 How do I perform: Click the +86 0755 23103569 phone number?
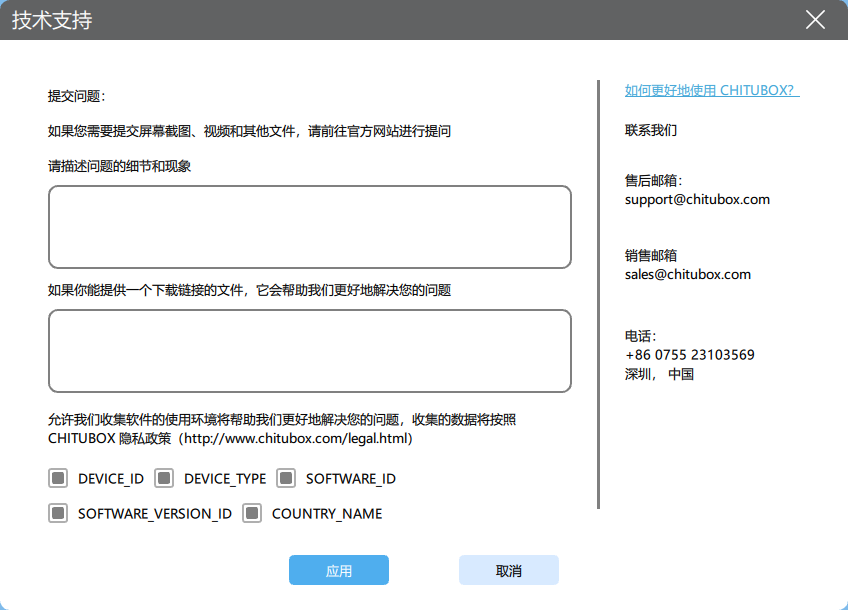tap(689, 355)
